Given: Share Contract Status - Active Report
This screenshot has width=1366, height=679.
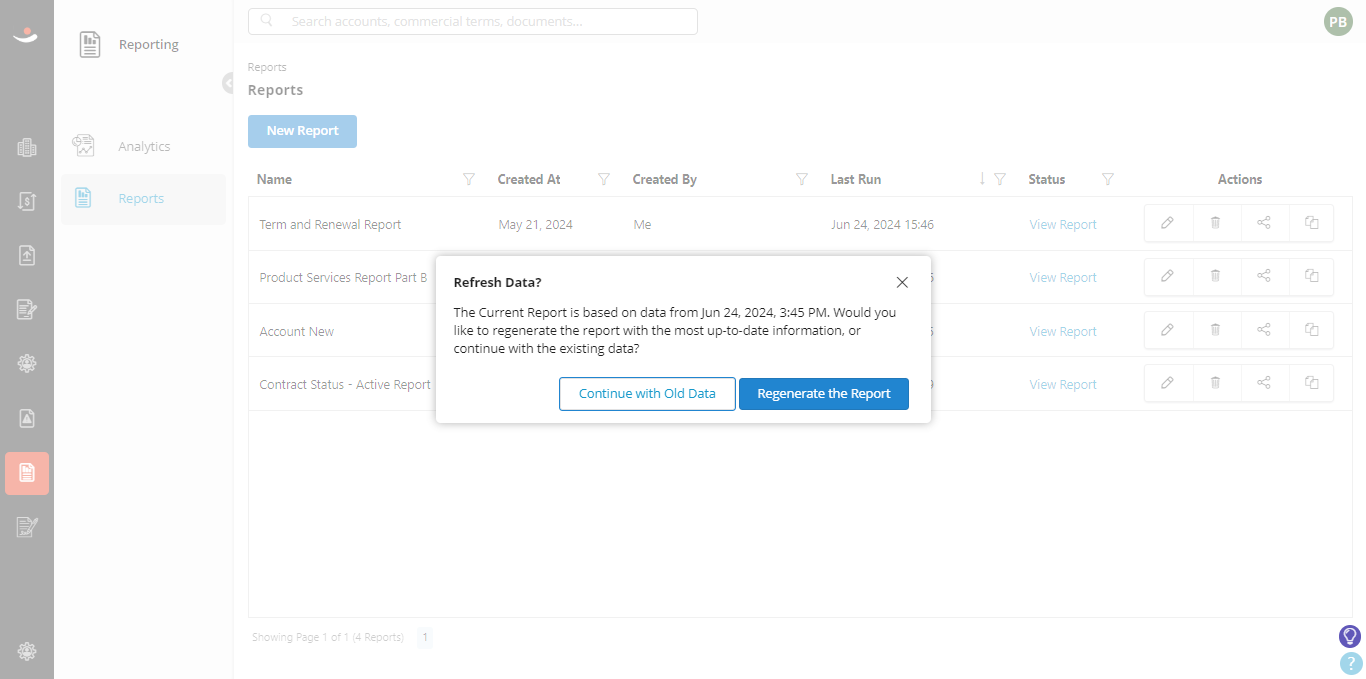Looking at the screenshot, I should coord(1264,383).
